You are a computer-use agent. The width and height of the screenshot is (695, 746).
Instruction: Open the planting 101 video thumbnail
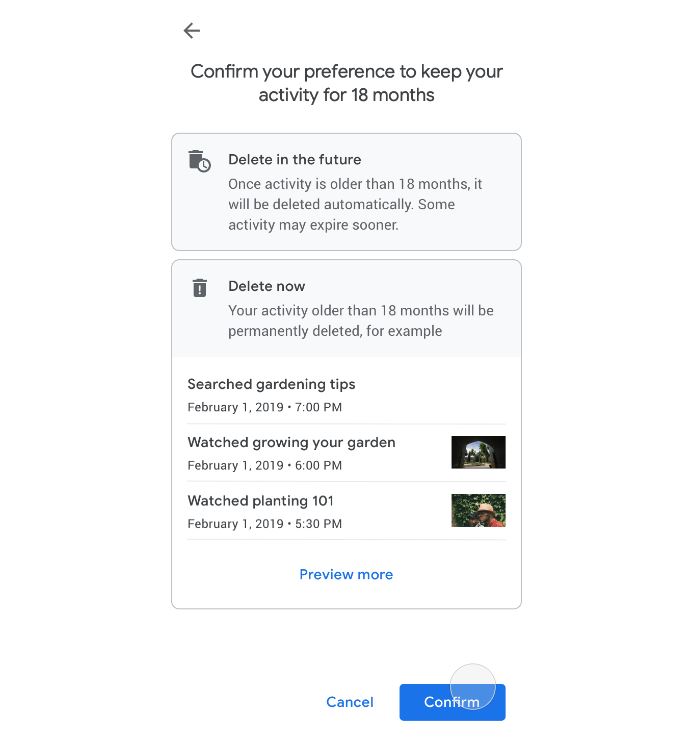coord(478,510)
